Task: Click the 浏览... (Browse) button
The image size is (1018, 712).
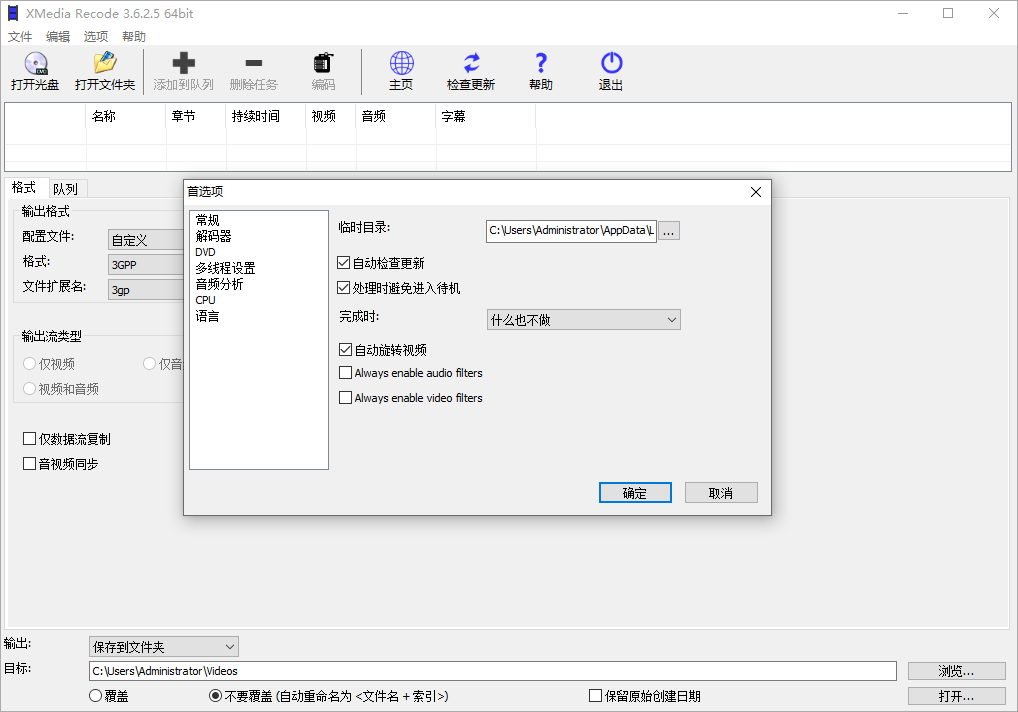Action: point(955,670)
